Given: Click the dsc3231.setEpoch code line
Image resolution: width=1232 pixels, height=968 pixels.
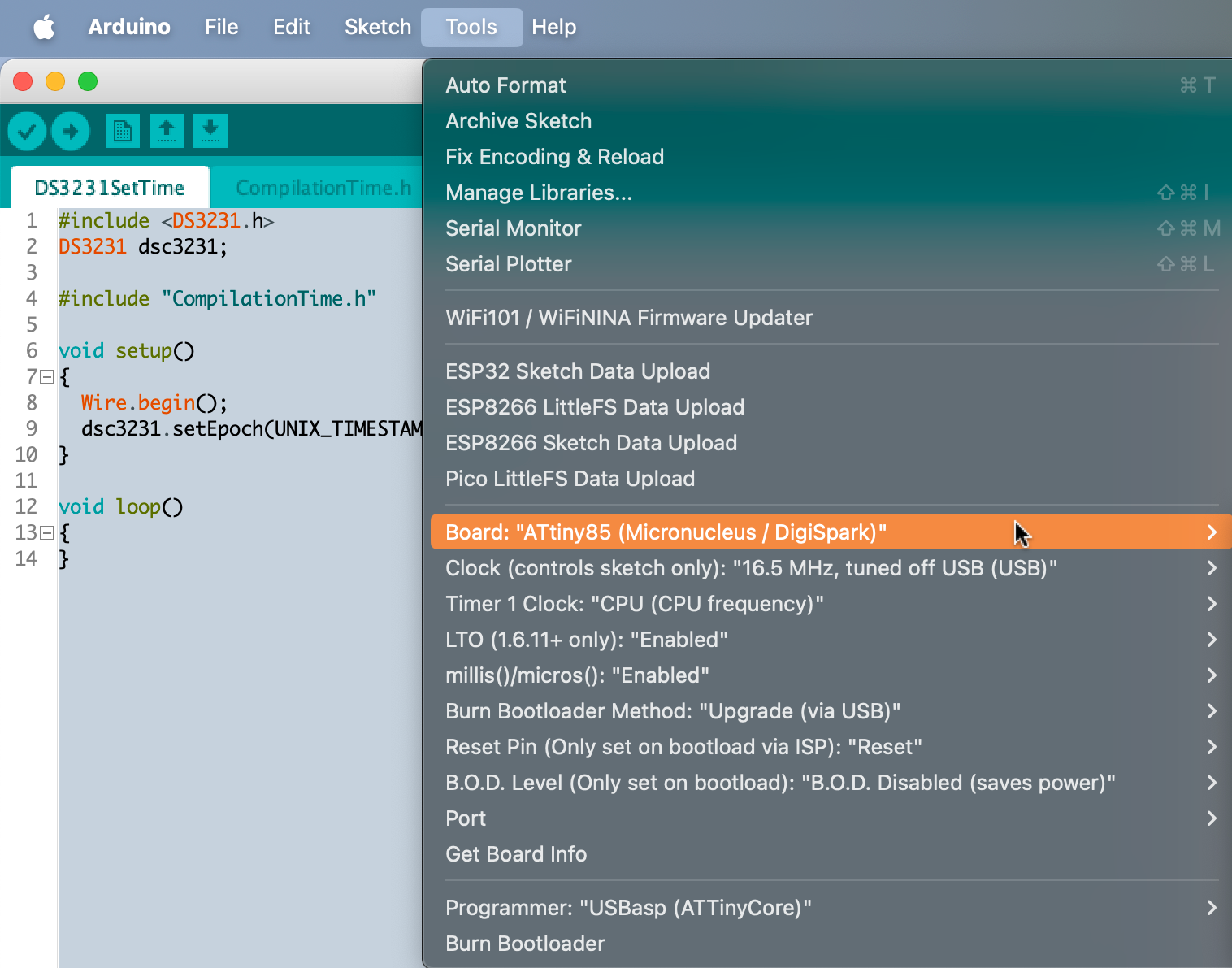Looking at the screenshot, I should point(252,429).
